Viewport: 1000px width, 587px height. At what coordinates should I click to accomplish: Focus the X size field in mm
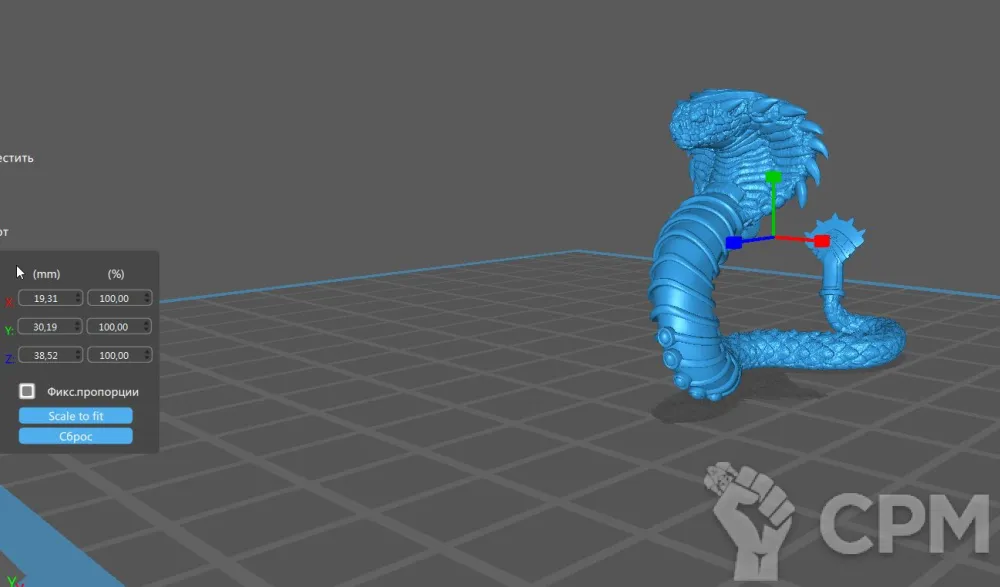pyautogui.click(x=46, y=298)
